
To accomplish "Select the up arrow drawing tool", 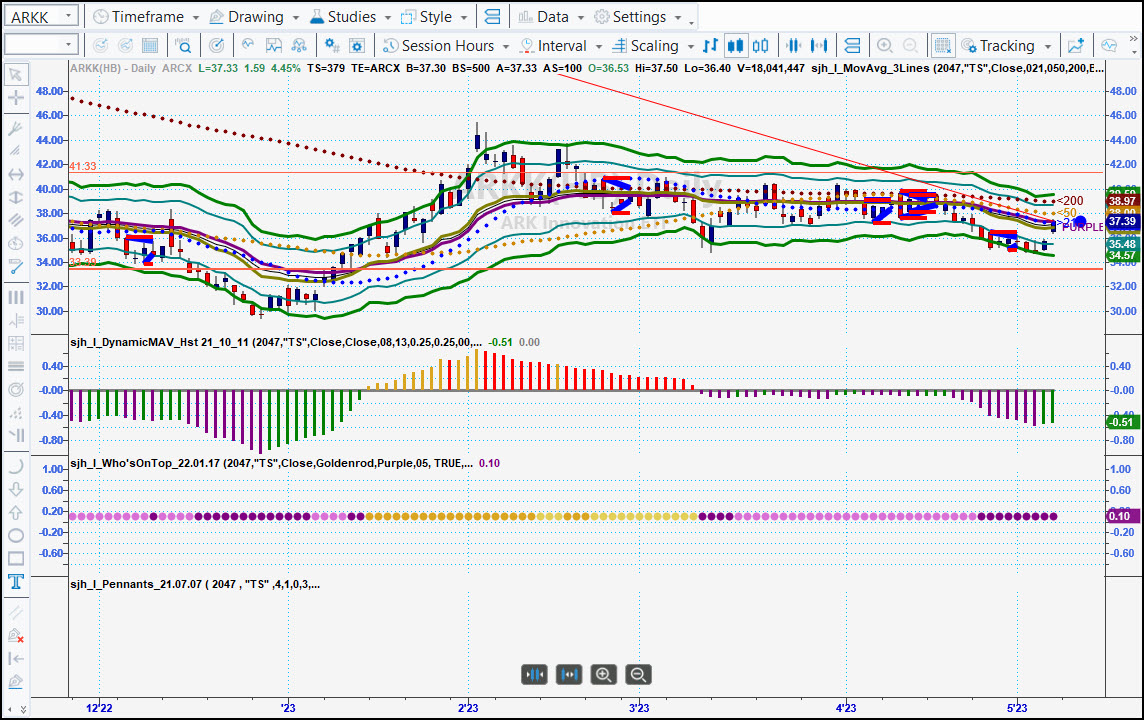I will [15, 512].
